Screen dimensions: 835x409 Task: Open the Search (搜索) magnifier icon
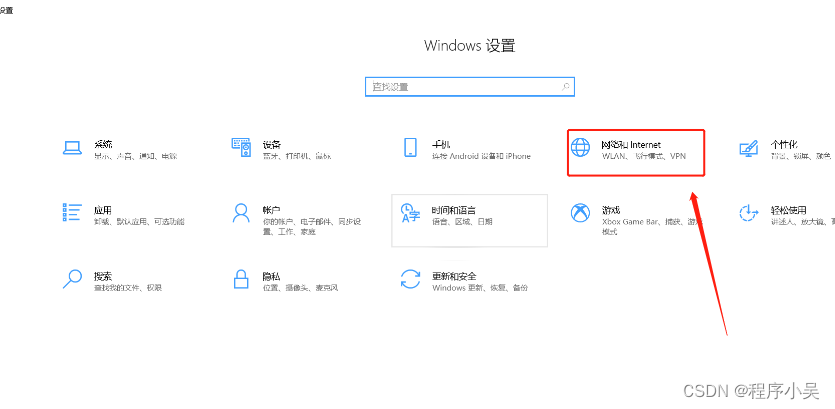tap(72, 279)
